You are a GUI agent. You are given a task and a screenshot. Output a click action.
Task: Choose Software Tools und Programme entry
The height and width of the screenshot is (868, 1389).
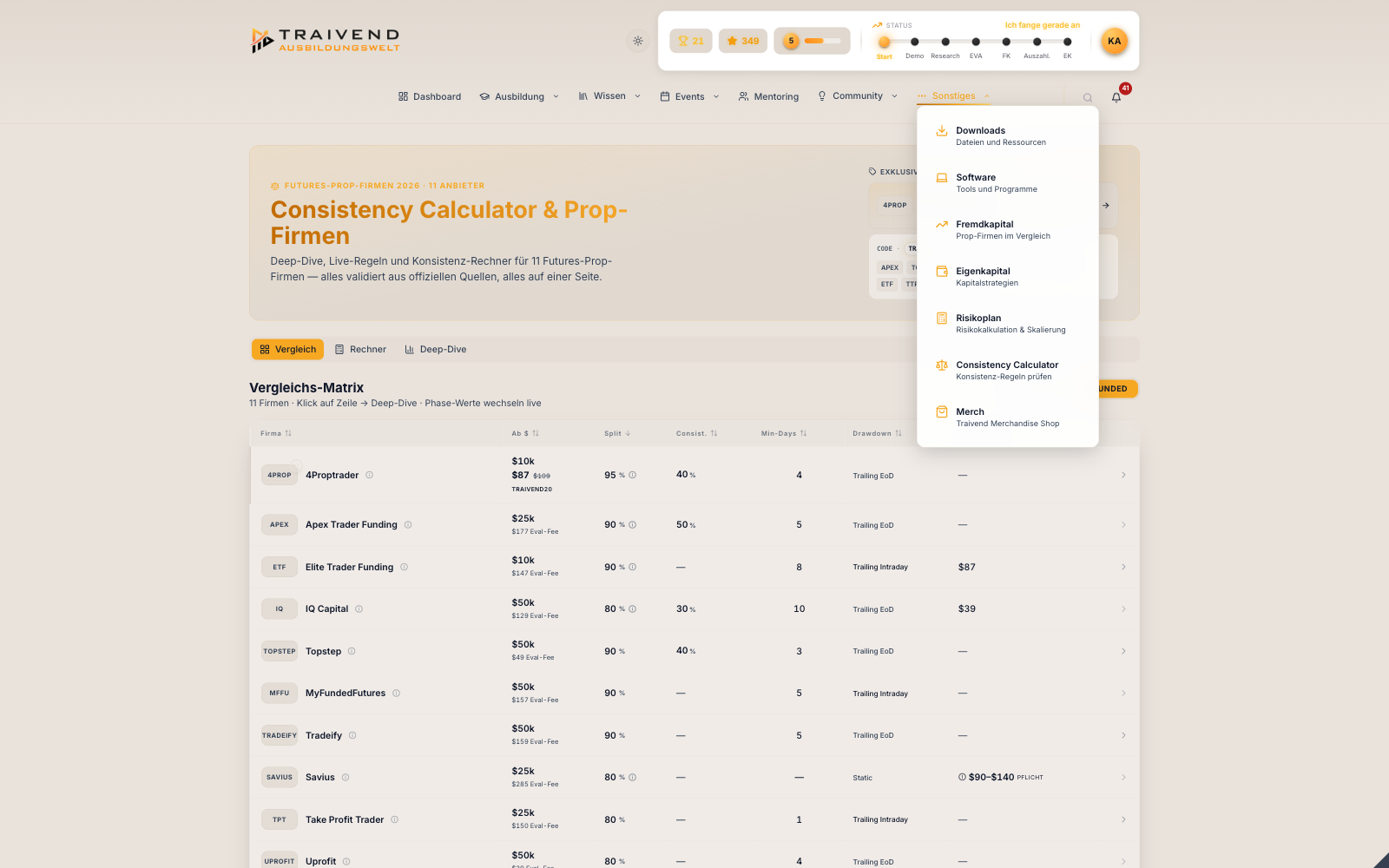click(x=1007, y=183)
